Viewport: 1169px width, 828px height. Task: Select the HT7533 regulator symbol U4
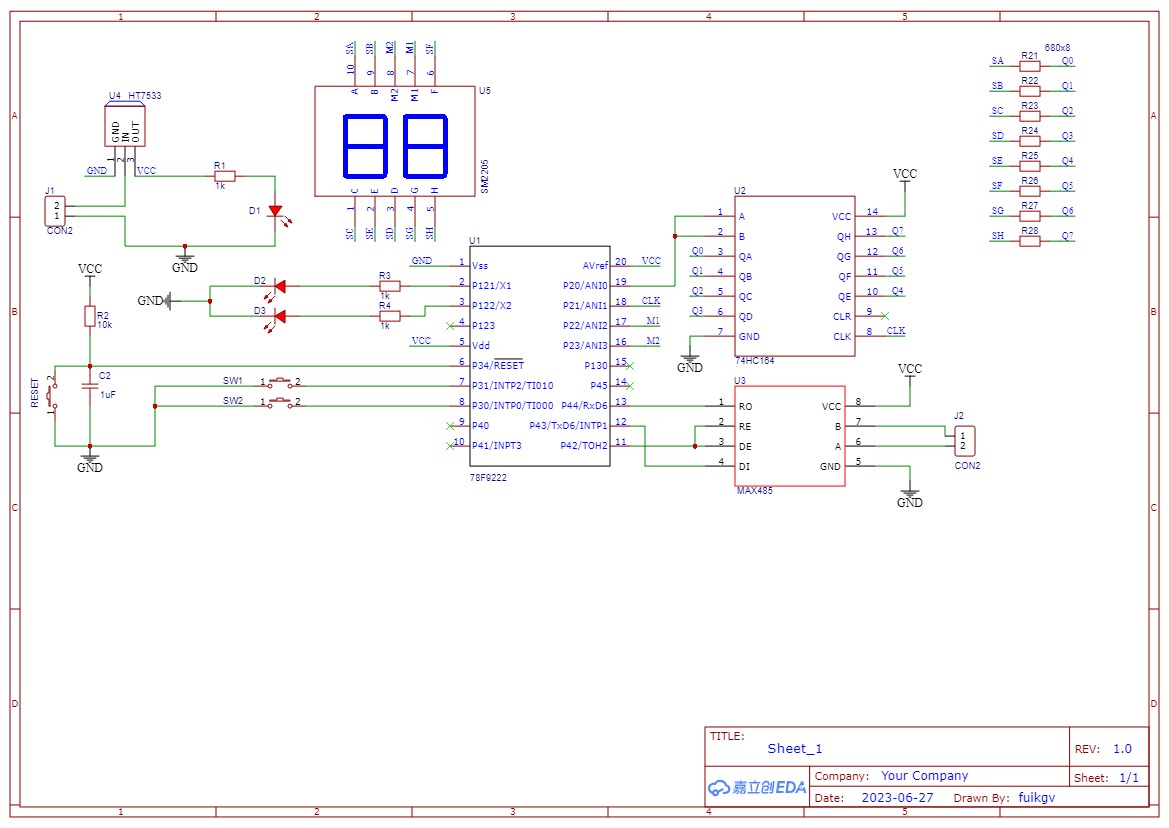click(x=125, y=128)
